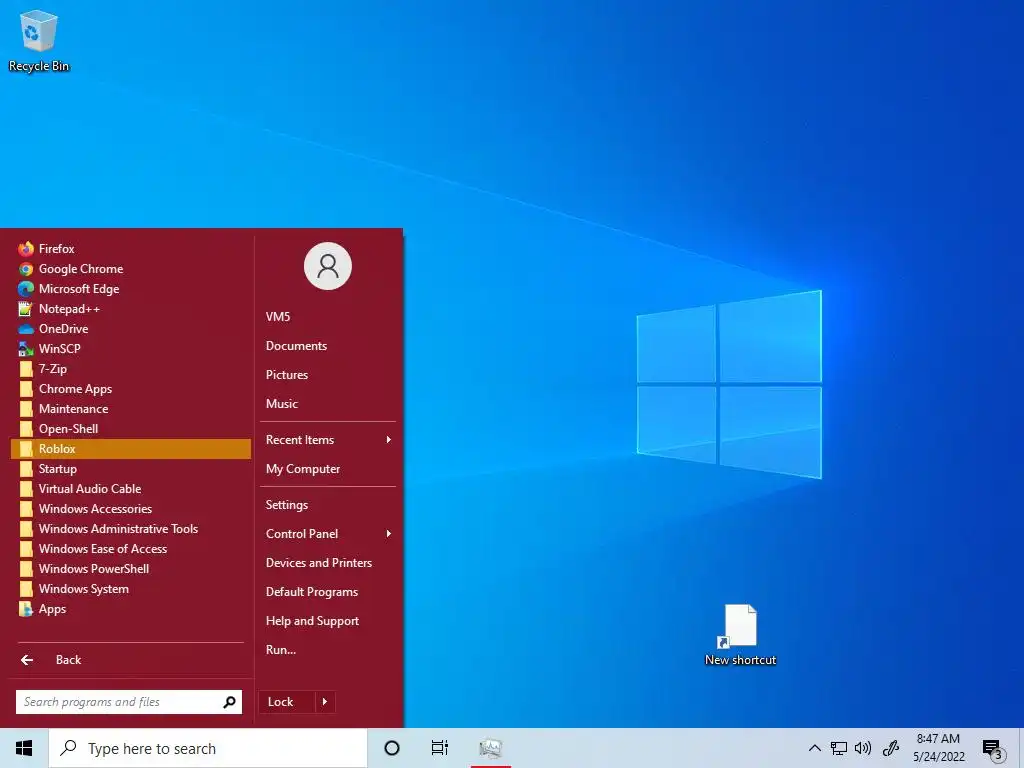Click the Lock button

[287, 702]
